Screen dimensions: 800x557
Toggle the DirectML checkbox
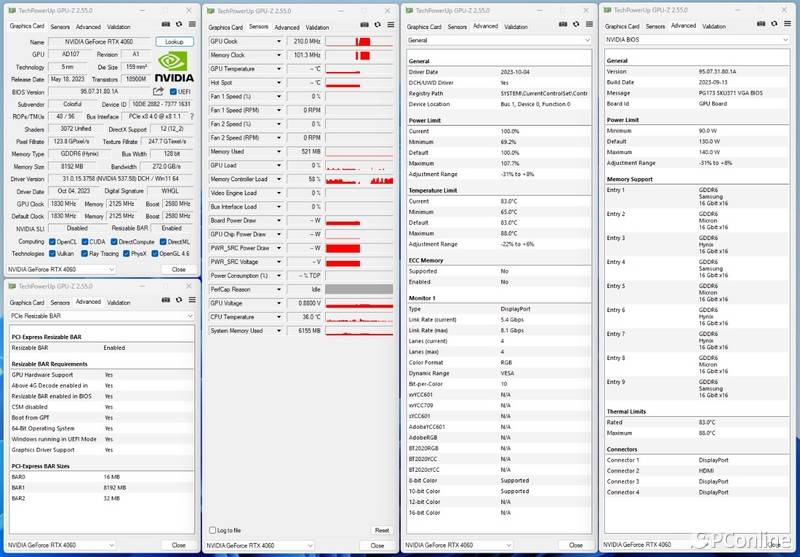pos(163,242)
